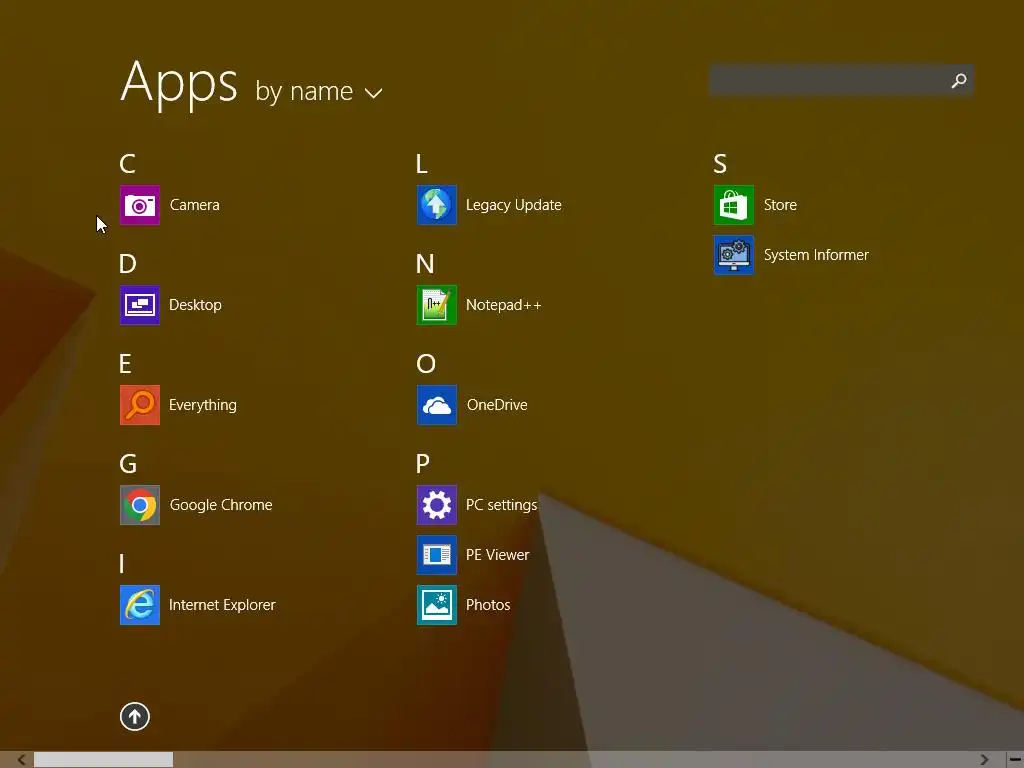Open the Desktop tile icon
This screenshot has height=768, width=1024.
click(140, 305)
